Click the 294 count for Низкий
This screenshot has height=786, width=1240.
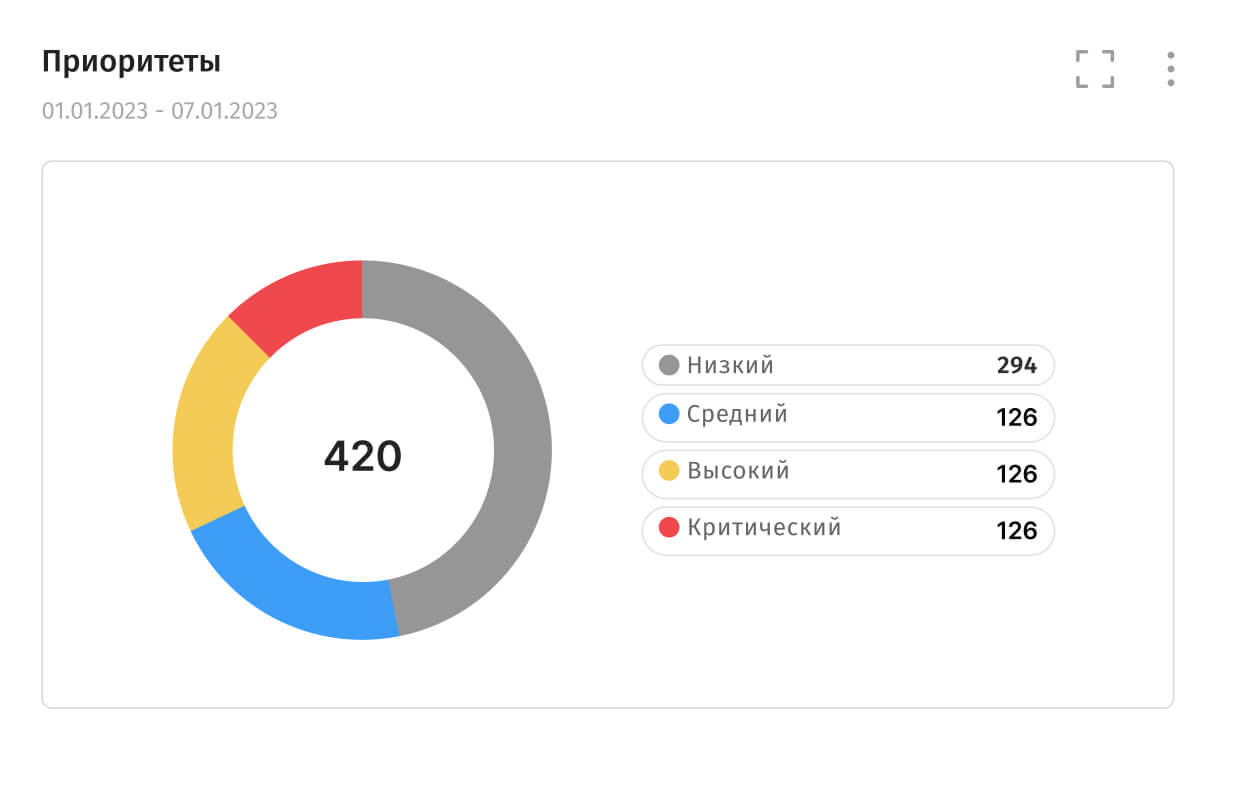pyautogui.click(x=1017, y=366)
